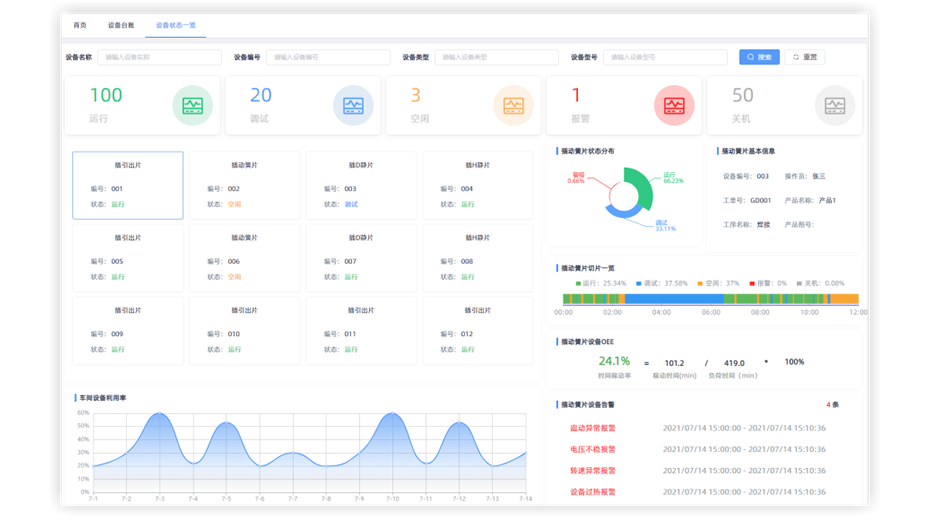
Task: Click the green 运行 (running) monitor icon
Action: tap(192, 105)
